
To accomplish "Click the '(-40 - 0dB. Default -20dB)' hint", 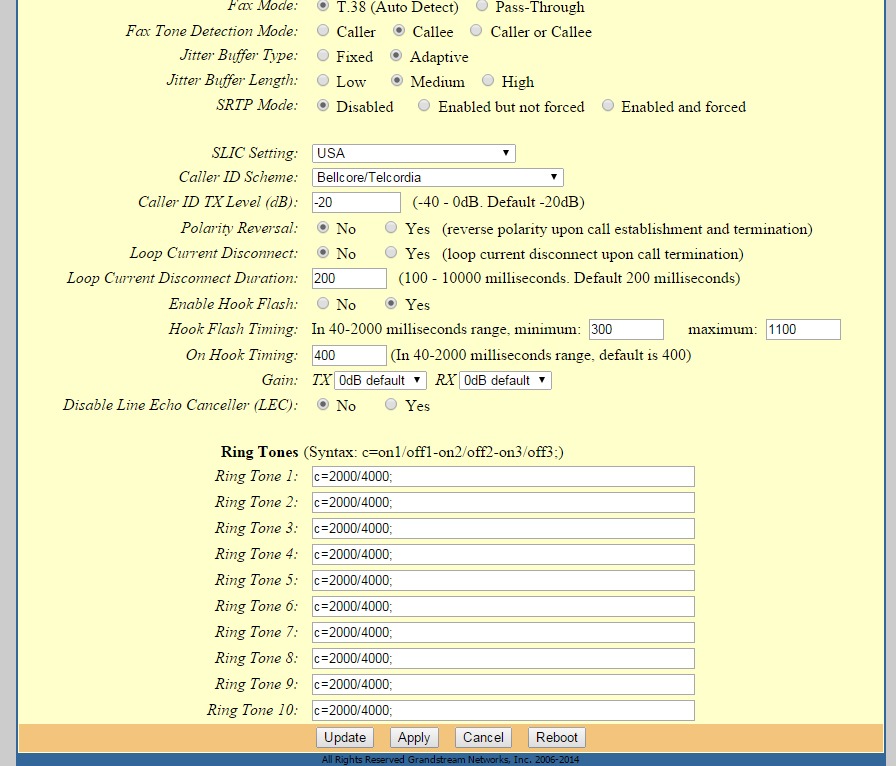I will click(x=498, y=202).
